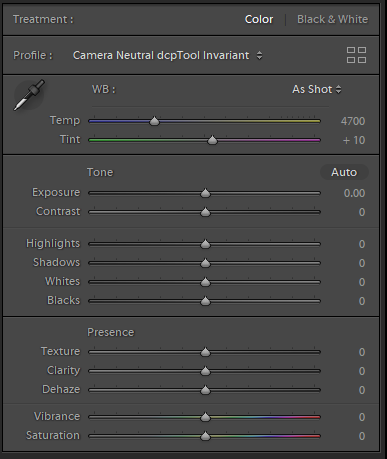Click the Tint slider handle
This screenshot has width=387, height=459.
[x=212, y=140]
